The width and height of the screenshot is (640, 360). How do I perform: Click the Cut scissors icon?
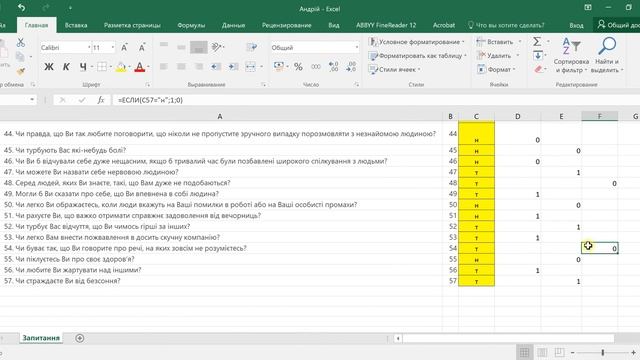tap(20, 42)
